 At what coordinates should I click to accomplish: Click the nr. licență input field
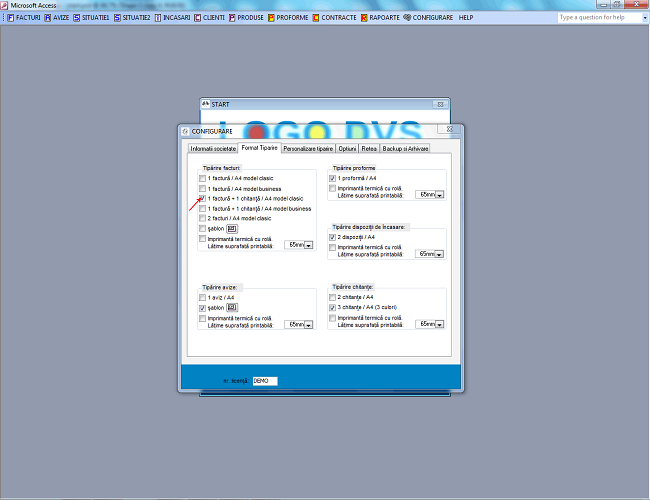pyautogui.click(x=264, y=380)
